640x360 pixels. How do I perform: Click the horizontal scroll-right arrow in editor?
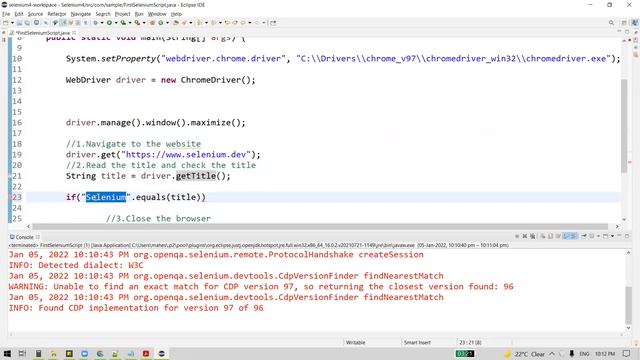617,226
